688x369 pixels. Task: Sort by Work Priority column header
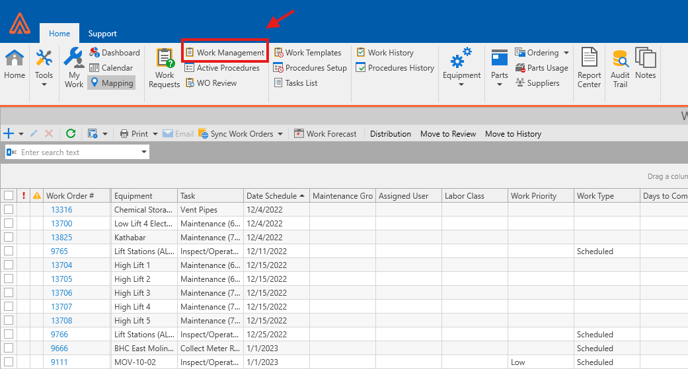pos(541,196)
